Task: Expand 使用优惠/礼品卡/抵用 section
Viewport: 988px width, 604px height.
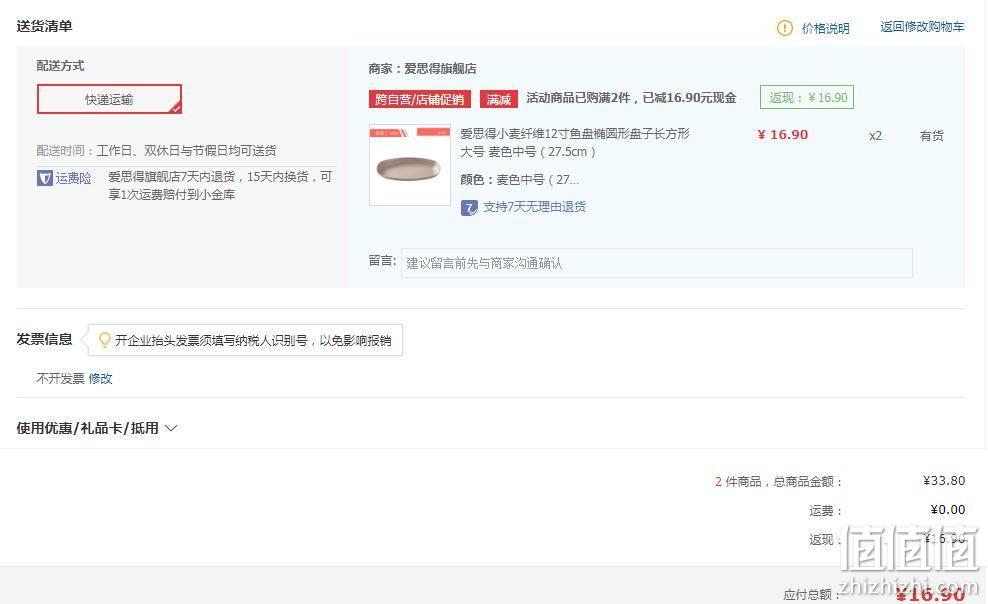Action: pos(96,428)
